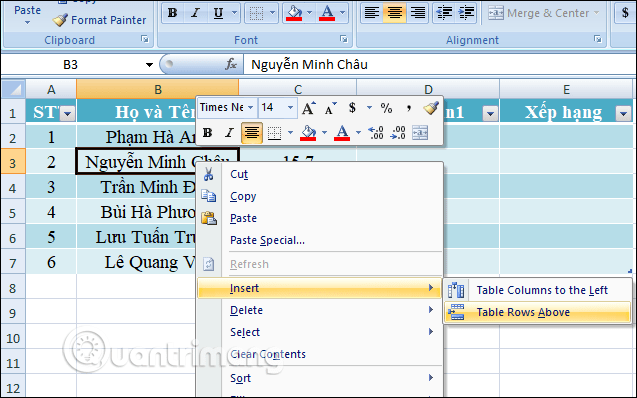Click the Name Box showing B3
The image size is (637, 398).
[x=71, y=65]
